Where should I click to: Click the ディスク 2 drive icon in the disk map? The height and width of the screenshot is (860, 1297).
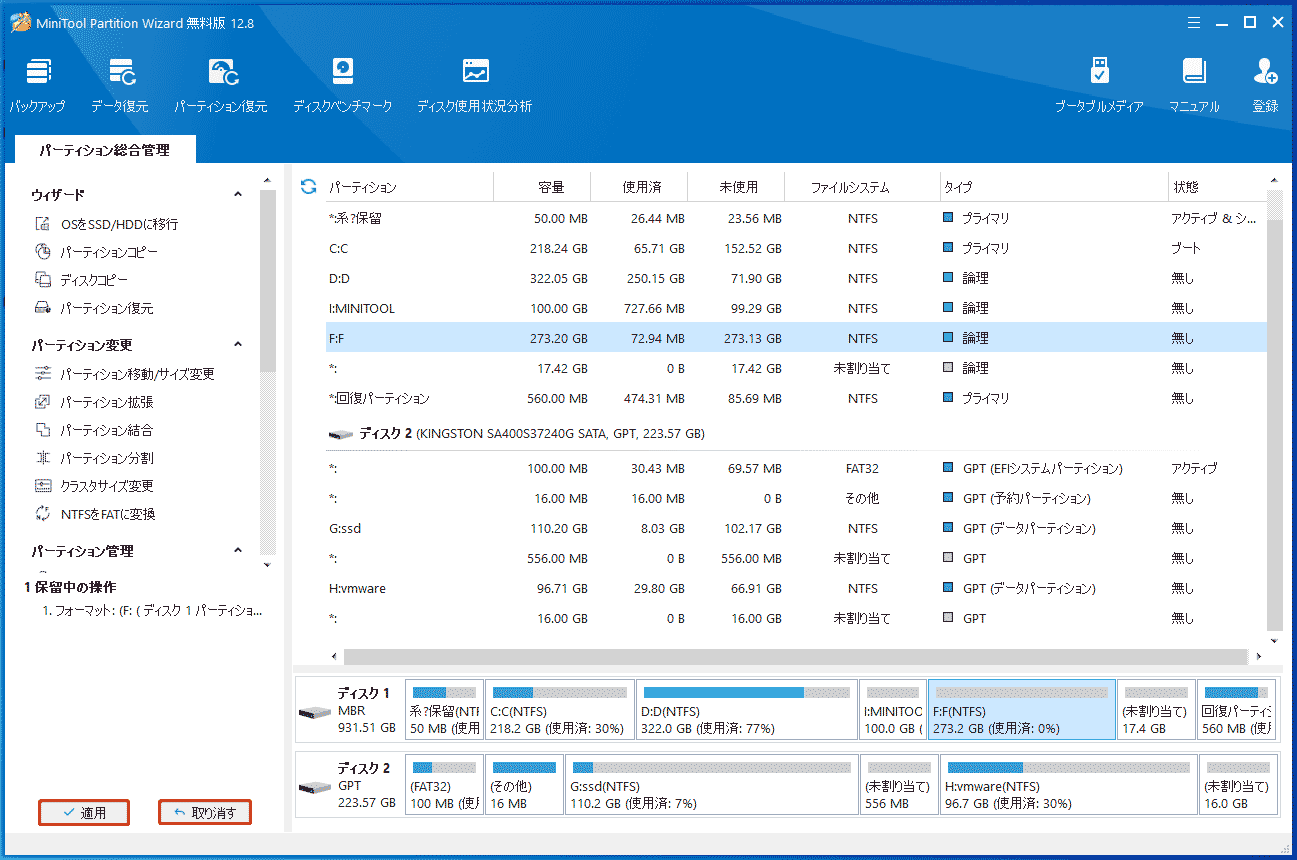click(x=314, y=786)
